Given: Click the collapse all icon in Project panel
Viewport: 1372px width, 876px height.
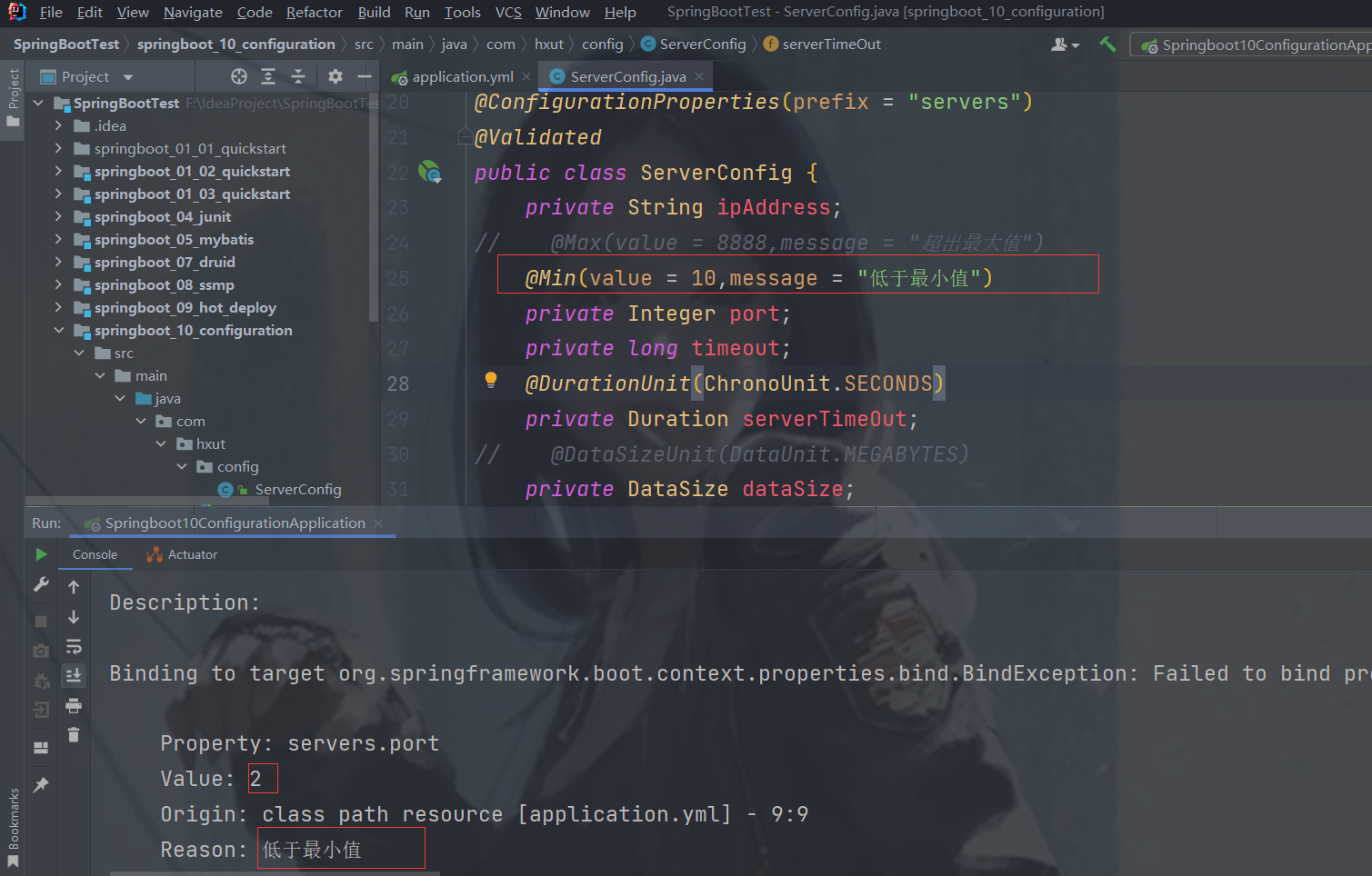Looking at the screenshot, I should [x=298, y=76].
